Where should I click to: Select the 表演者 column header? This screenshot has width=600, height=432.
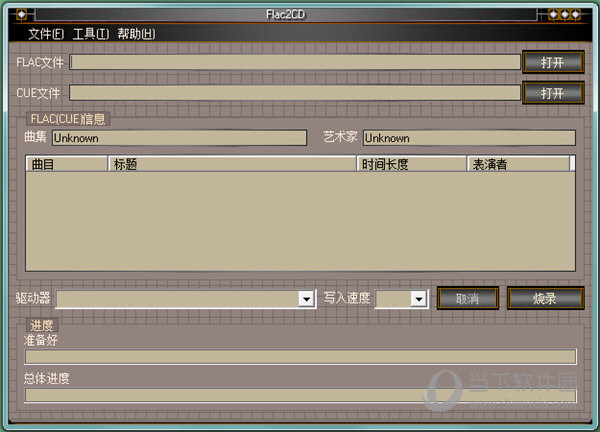tap(518, 164)
